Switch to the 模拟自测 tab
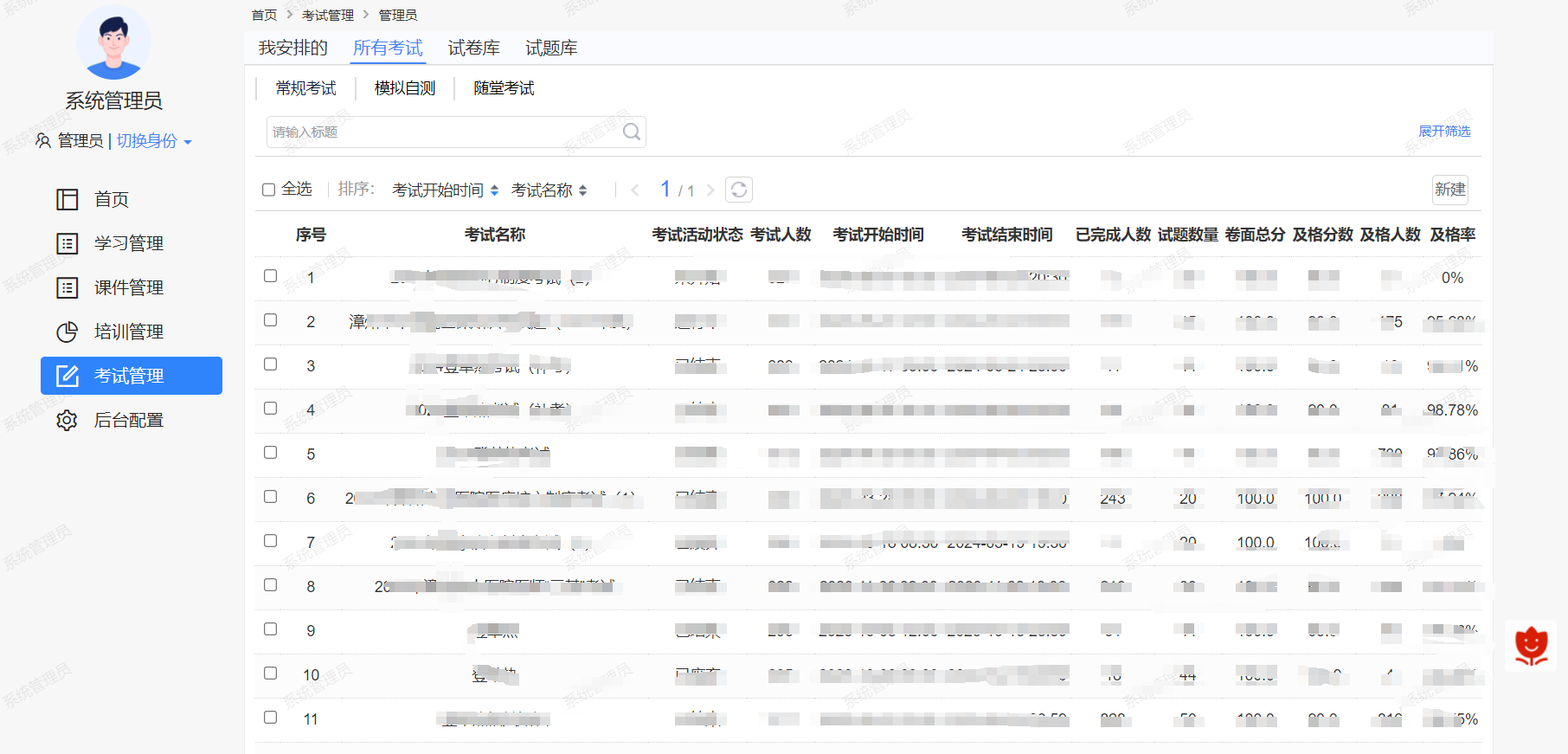The width and height of the screenshot is (1568, 754). click(405, 88)
